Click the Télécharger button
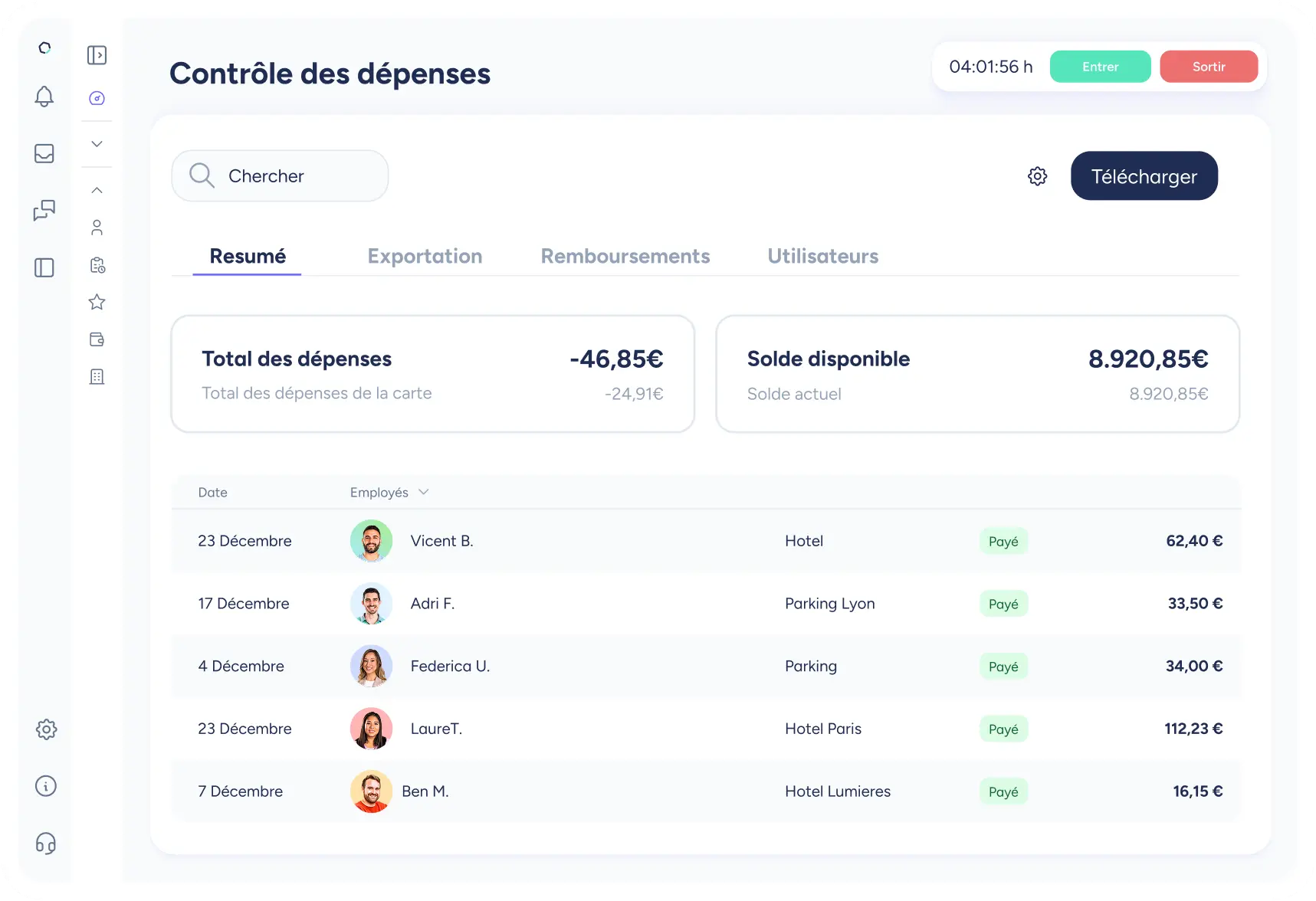1316x901 pixels. pyautogui.click(x=1144, y=176)
